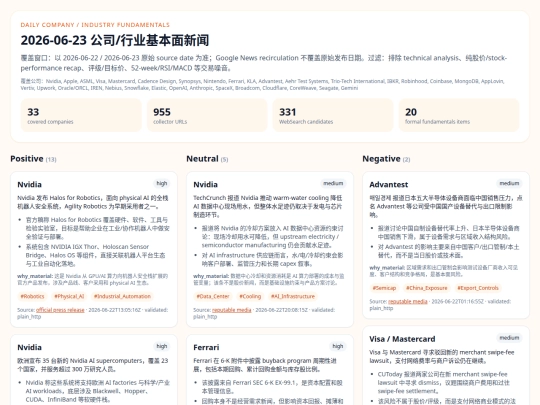Image resolution: width=540 pixels, height=405 pixels.
Task: Click the 955 collector URLs stat card
Action: click(x=207, y=115)
